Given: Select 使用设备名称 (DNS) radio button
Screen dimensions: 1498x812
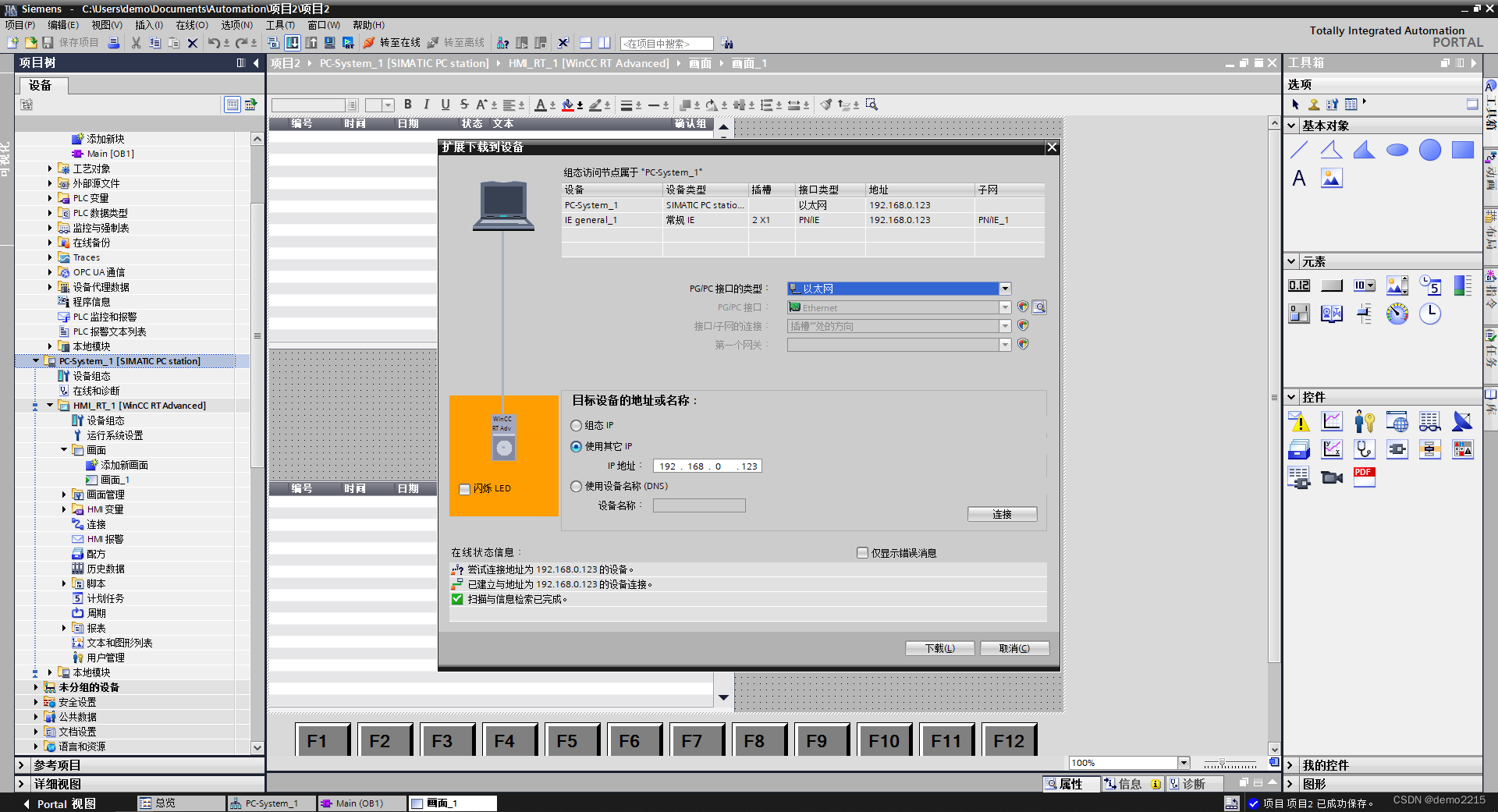Looking at the screenshot, I should tap(577, 486).
